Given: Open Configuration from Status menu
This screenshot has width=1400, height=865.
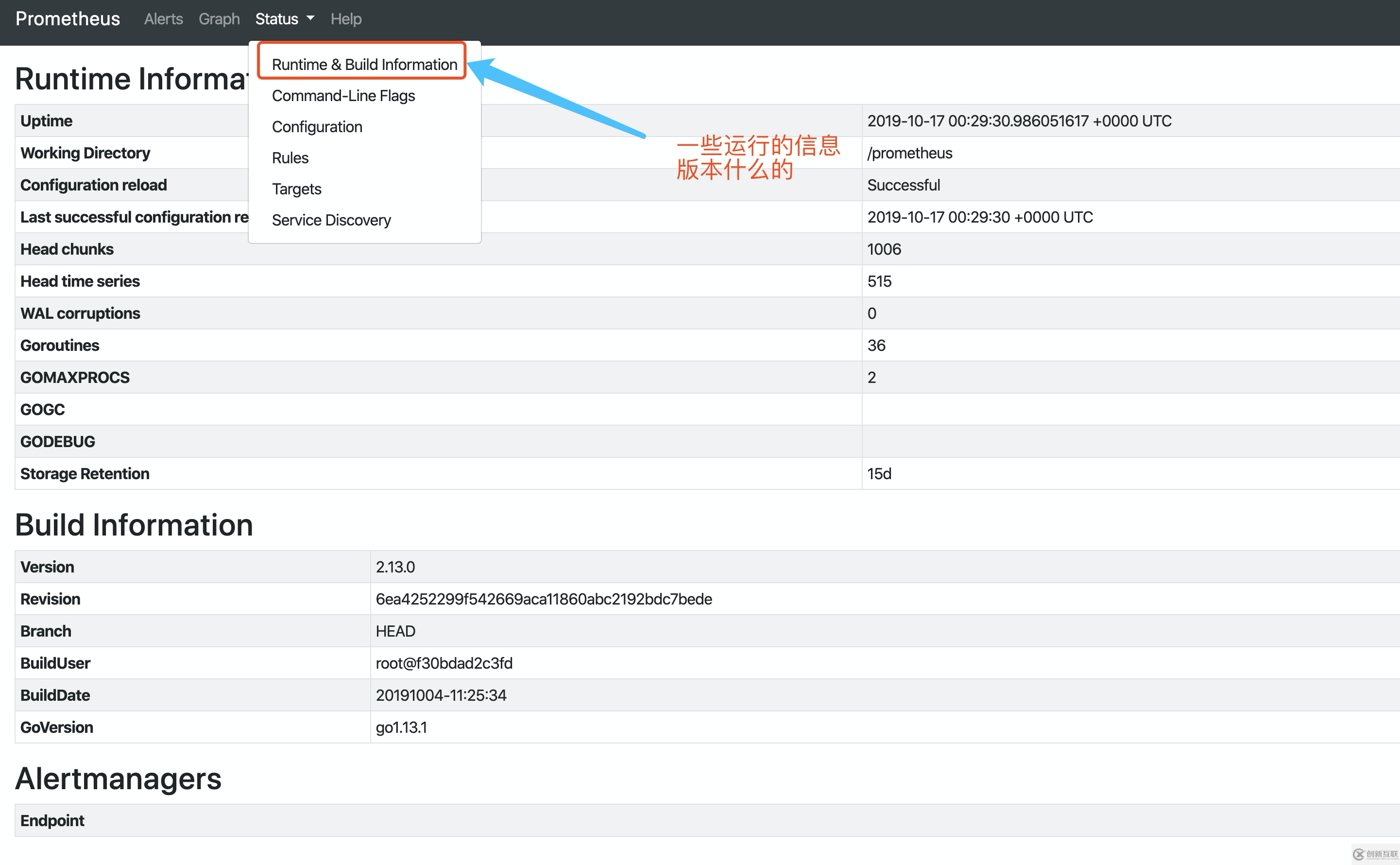Looking at the screenshot, I should coord(317,126).
